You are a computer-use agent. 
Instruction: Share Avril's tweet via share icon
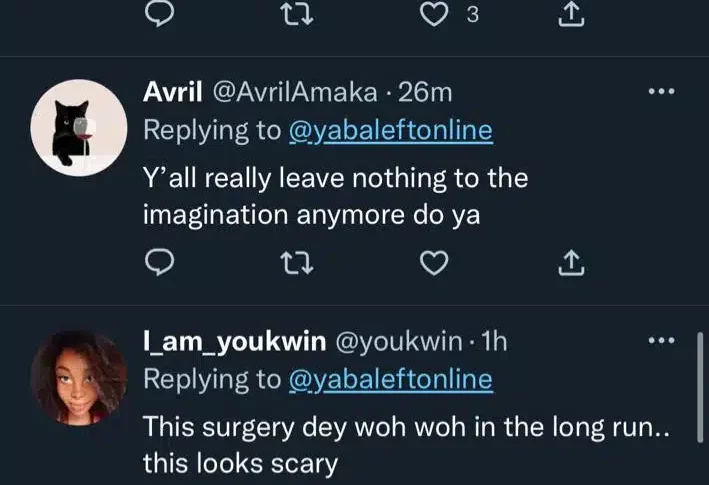(x=568, y=263)
